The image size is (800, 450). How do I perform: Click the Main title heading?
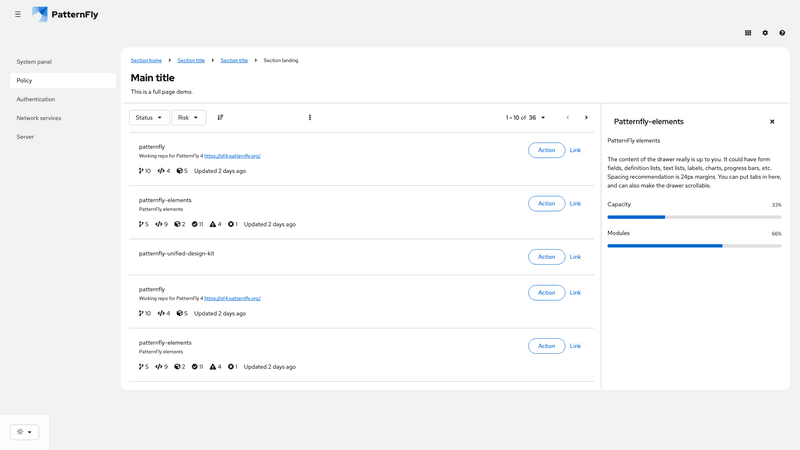[153, 78]
